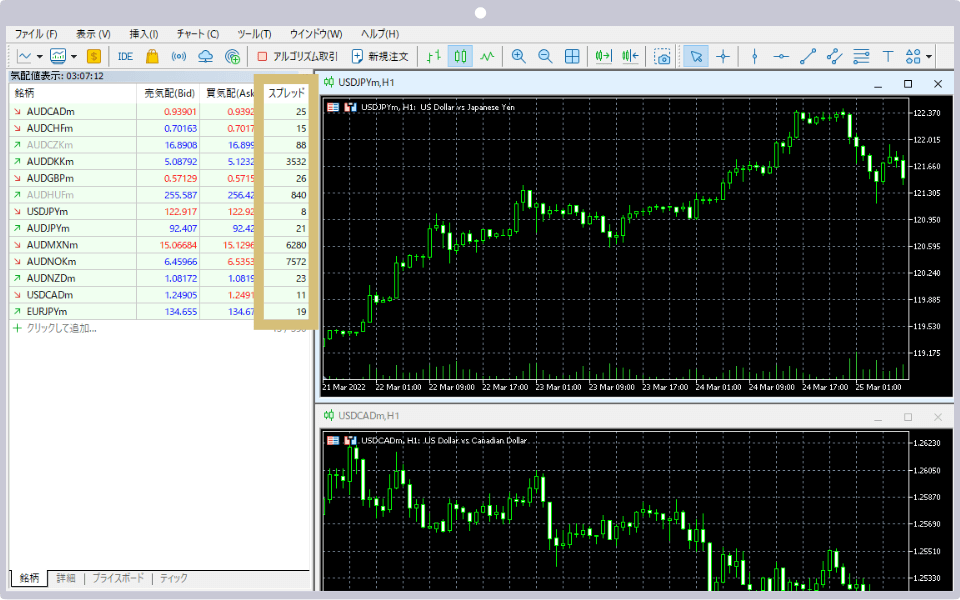The width and height of the screenshot is (960, 600).
Task: Select AUDNOKm symbol row
Action: click(159, 261)
